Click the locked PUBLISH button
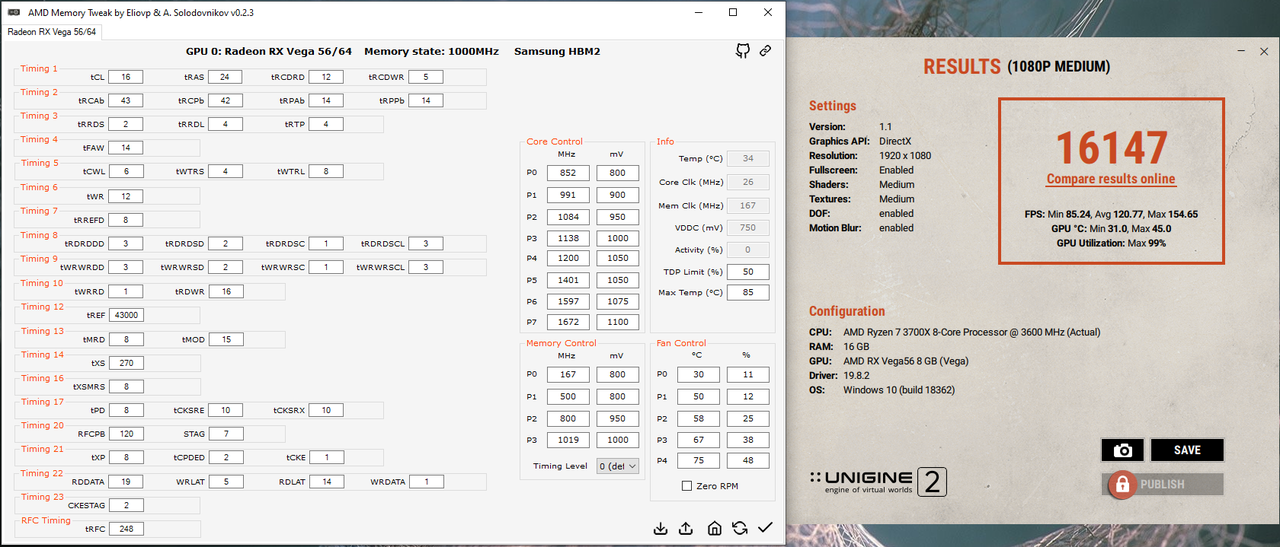Screen dimensions: 1280x547 pos(1162,484)
